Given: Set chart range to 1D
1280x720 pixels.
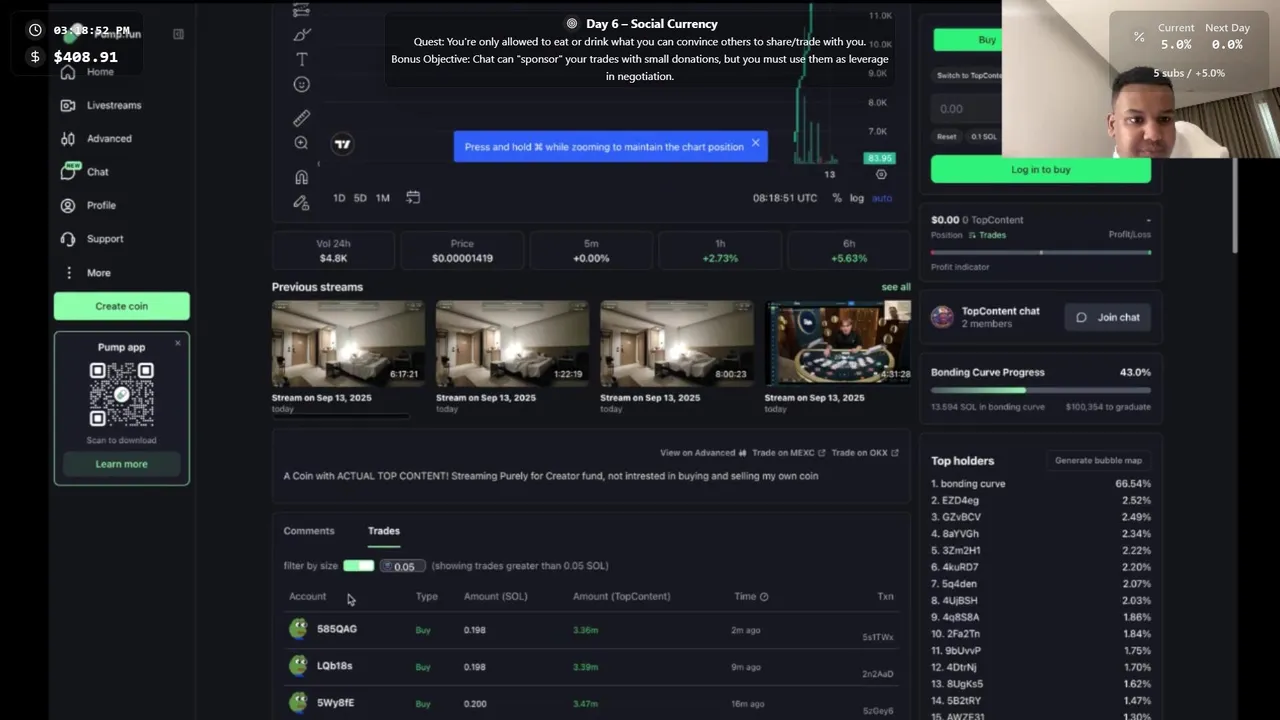Looking at the screenshot, I should 339,198.
